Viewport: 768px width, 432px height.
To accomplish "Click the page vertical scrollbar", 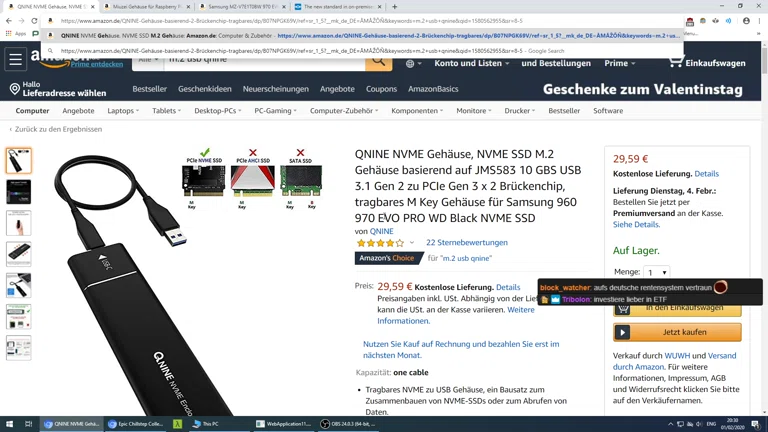I will point(764,229).
